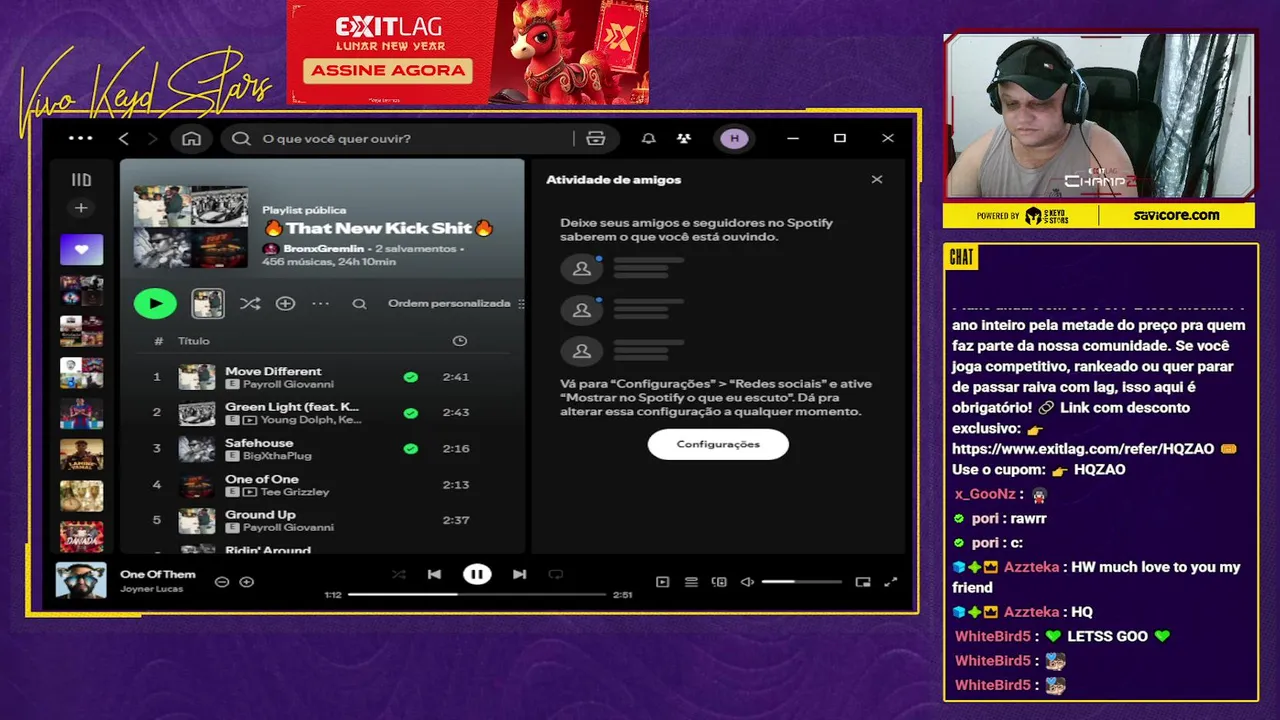The width and height of the screenshot is (1280, 720).
Task: Enter full screen player icon
Action: coord(891,582)
